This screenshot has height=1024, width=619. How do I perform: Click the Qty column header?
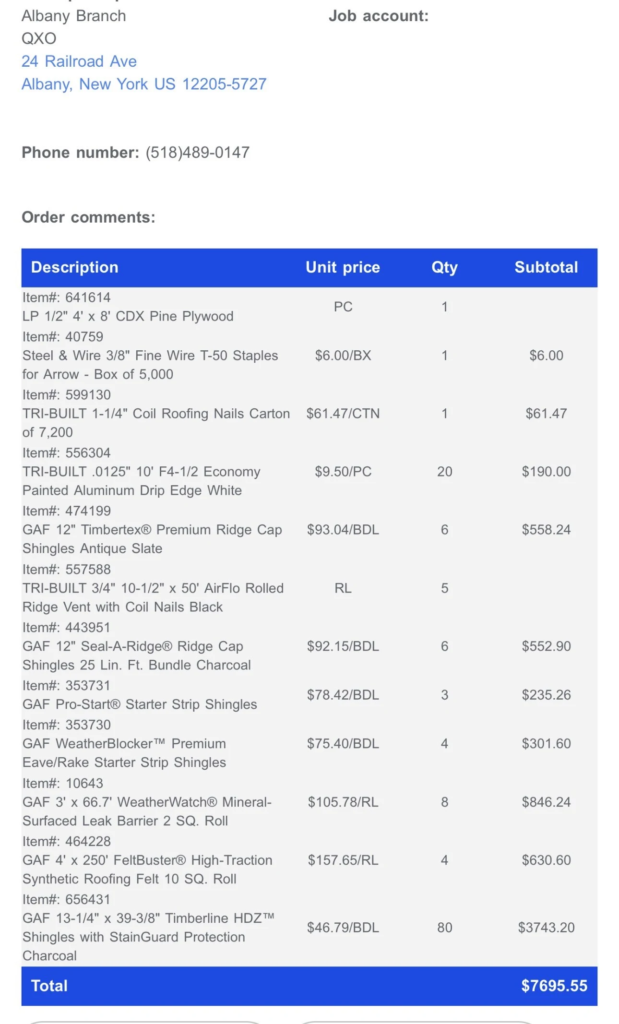coord(444,267)
